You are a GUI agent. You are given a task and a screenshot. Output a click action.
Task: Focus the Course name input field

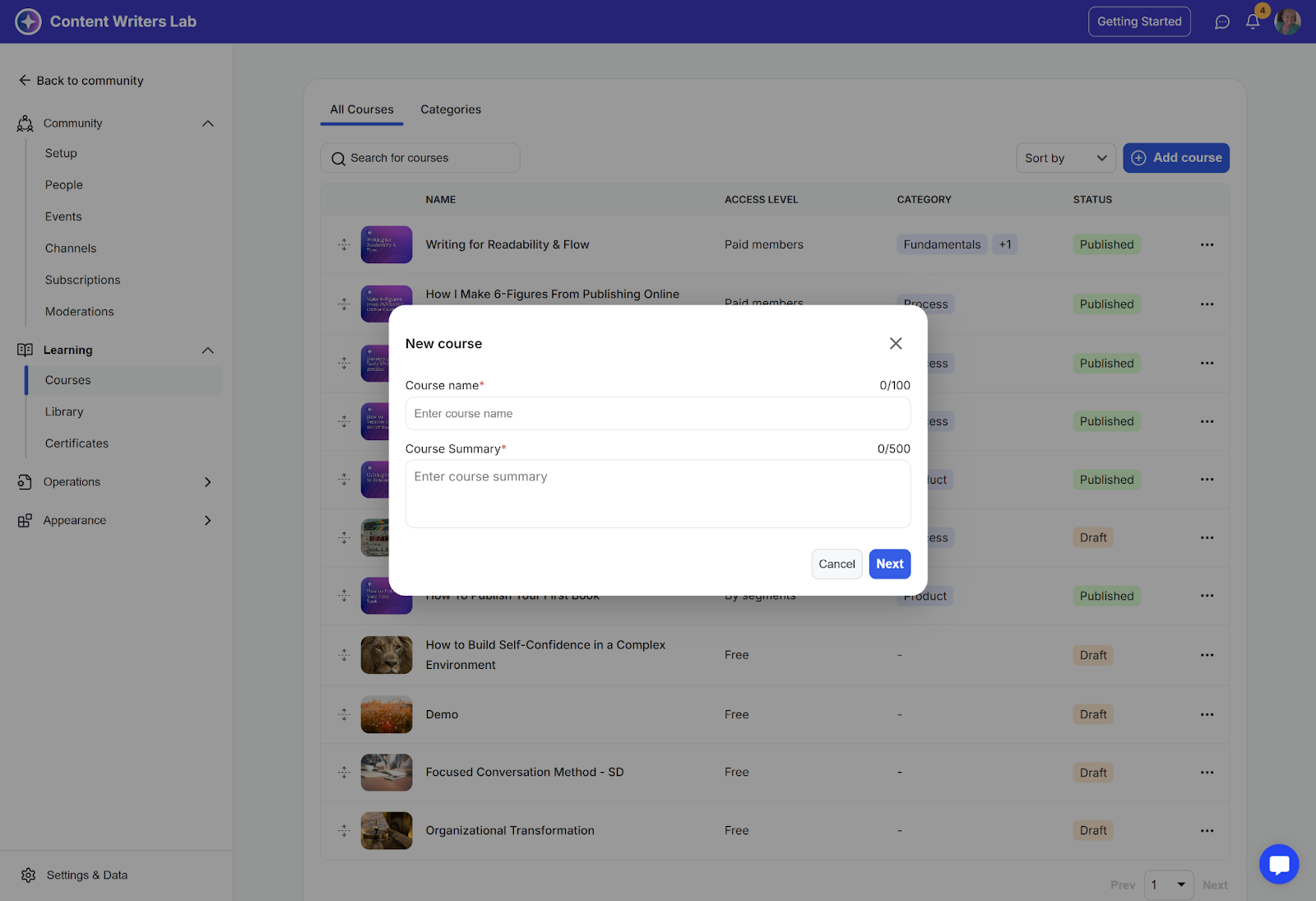pos(657,414)
